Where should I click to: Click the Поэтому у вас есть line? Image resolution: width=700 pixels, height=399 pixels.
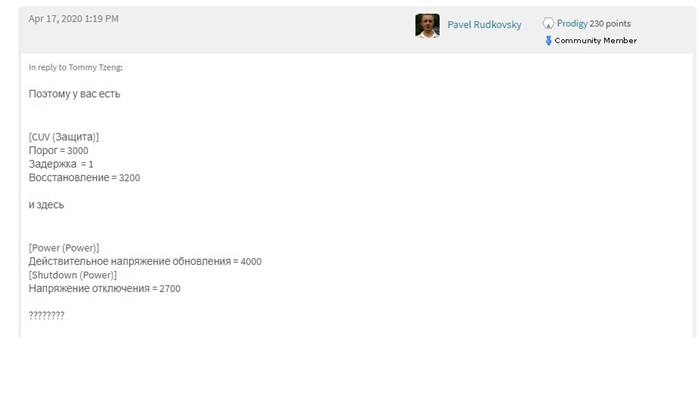click(x=75, y=94)
